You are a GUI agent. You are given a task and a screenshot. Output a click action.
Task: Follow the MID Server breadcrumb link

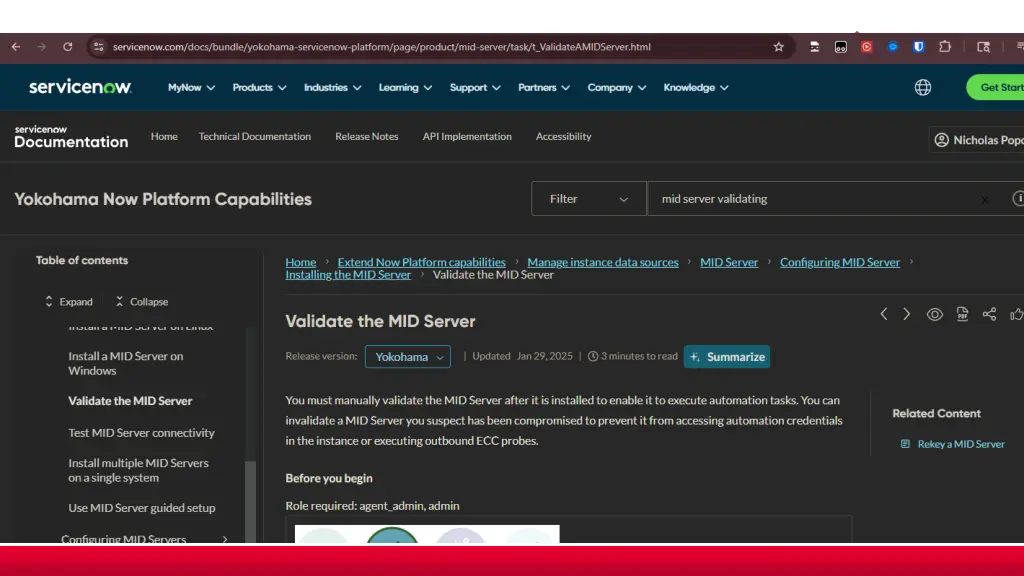pos(729,262)
